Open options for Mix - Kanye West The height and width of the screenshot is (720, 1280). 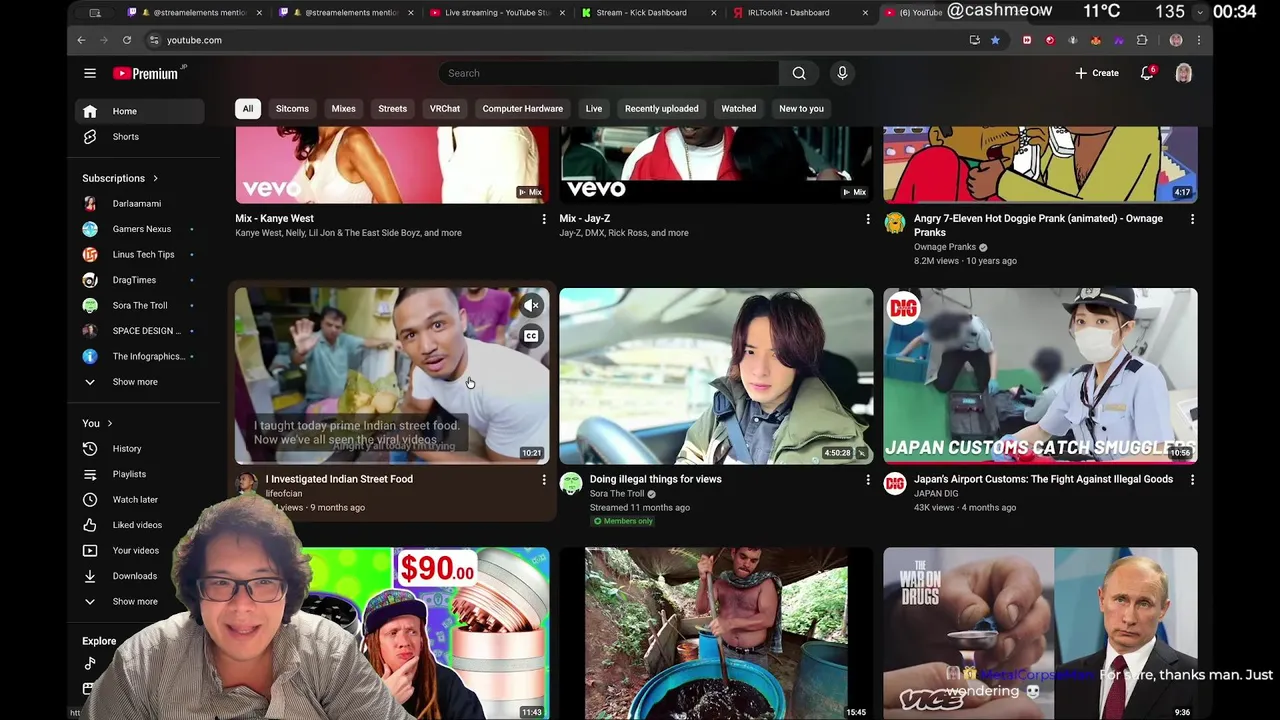(x=544, y=219)
